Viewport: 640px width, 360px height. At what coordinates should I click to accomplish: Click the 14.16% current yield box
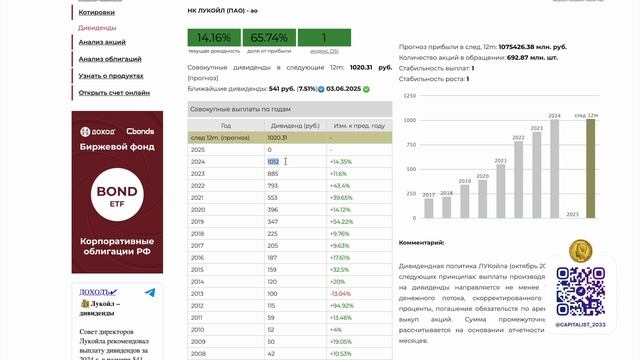pyautogui.click(x=214, y=38)
